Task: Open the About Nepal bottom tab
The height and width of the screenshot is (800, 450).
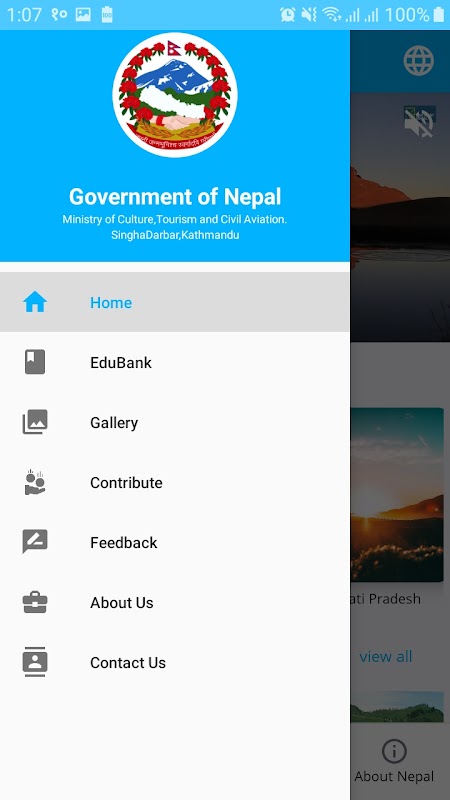Action: click(394, 761)
